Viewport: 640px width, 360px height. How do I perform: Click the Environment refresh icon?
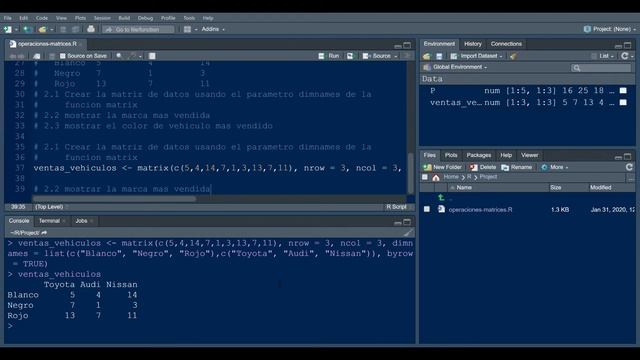pos(624,56)
